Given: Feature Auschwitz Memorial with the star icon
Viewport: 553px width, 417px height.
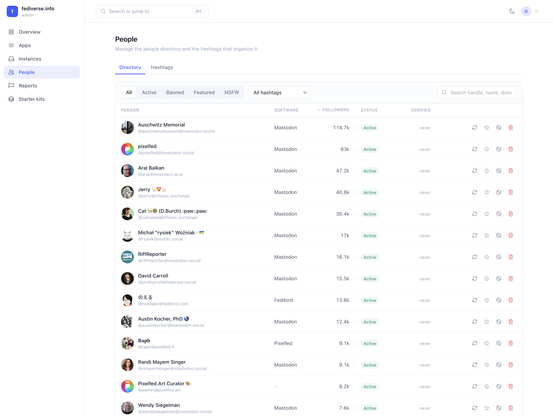Looking at the screenshot, I should tap(486, 127).
